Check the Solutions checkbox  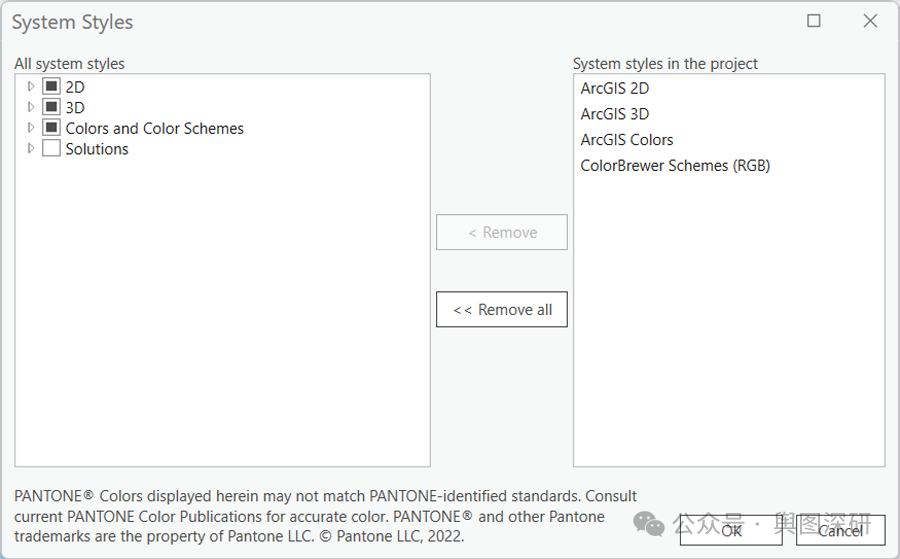click(51, 149)
